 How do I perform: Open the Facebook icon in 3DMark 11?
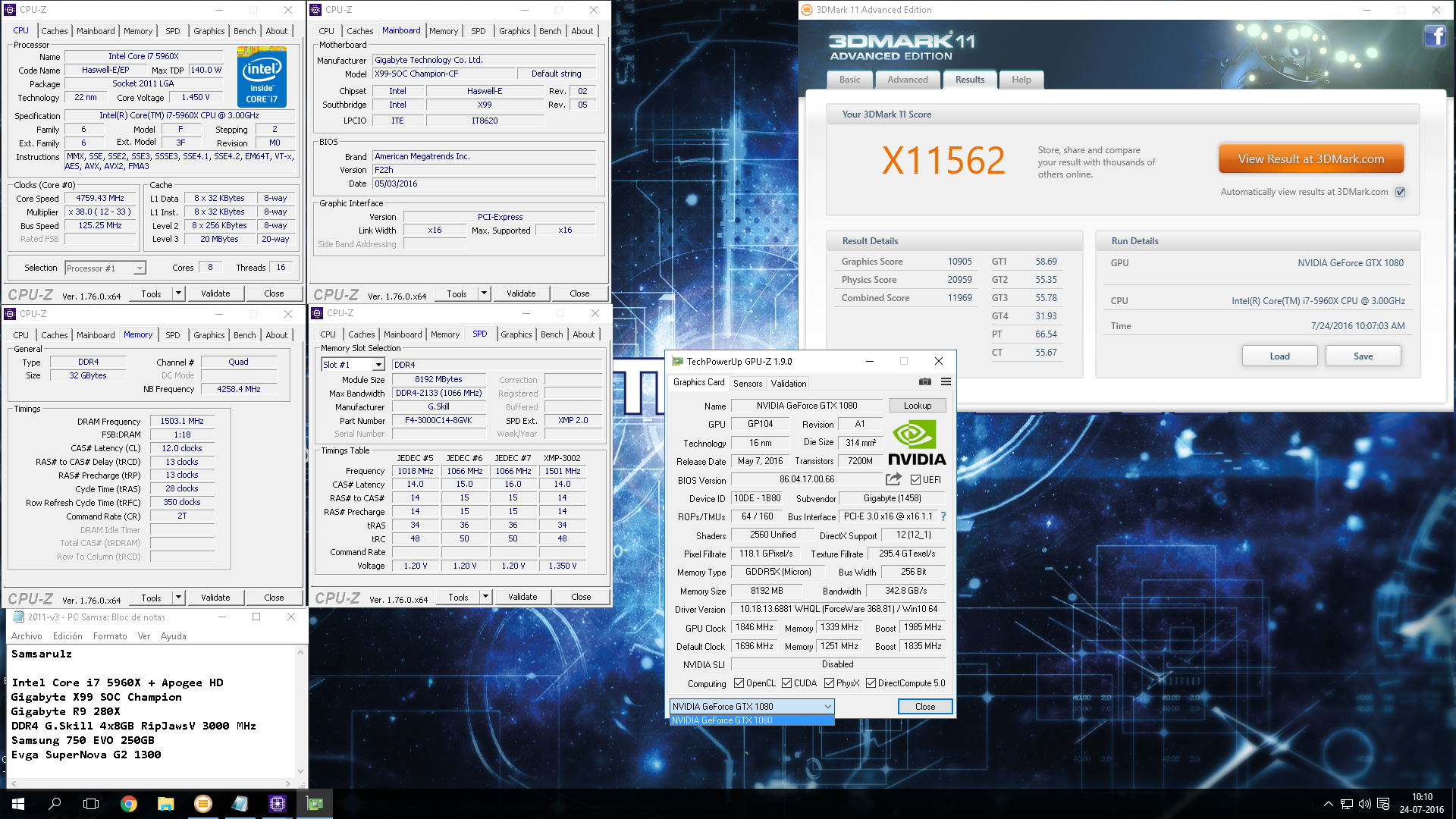coord(1434,36)
